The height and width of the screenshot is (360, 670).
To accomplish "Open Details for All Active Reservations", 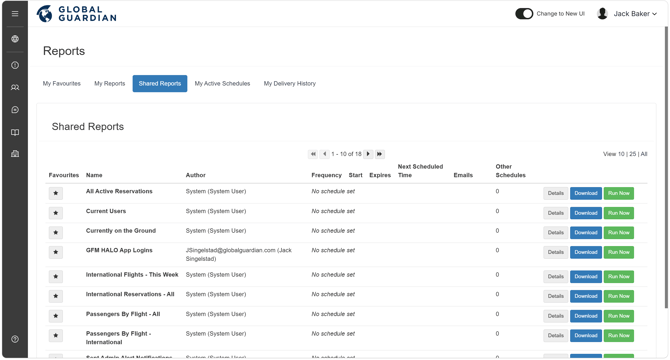I will pyautogui.click(x=555, y=193).
